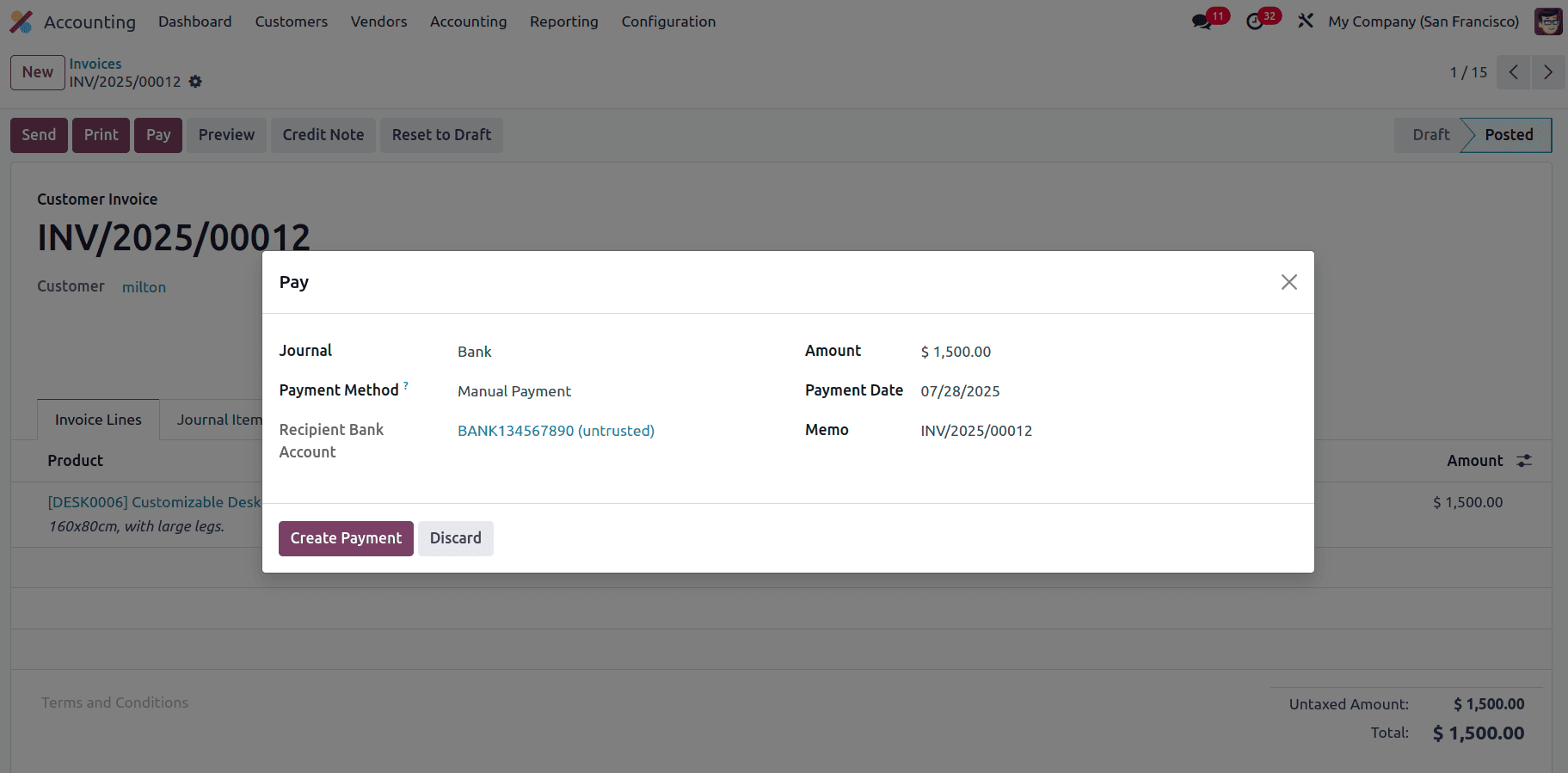Viewport: 1568px width, 773px height.
Task: Select the Journal Items tab
Action: (219, 420)
